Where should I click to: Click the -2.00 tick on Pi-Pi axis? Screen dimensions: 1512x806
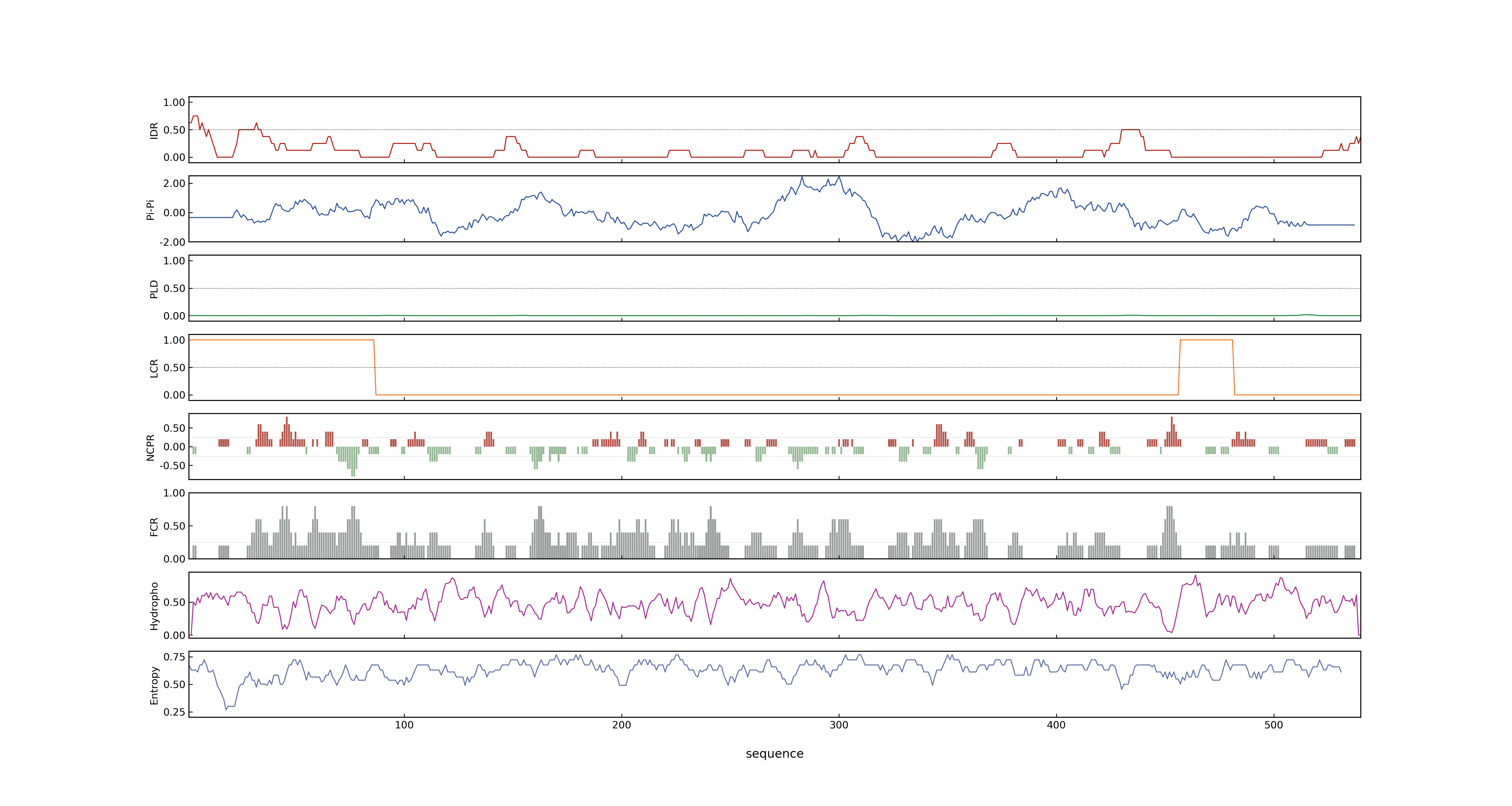(x=172, y=242)
